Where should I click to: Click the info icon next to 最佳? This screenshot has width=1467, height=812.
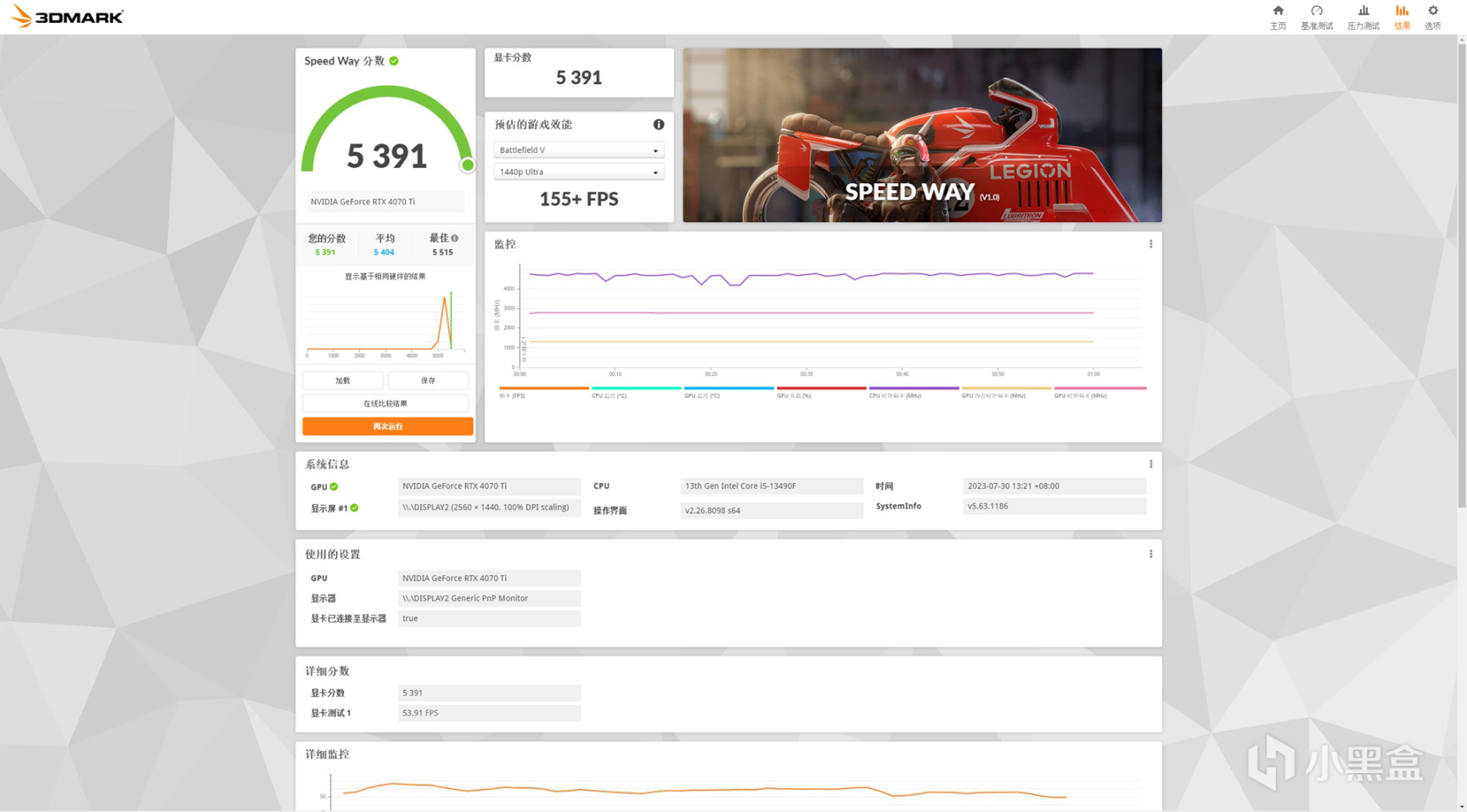455,238
